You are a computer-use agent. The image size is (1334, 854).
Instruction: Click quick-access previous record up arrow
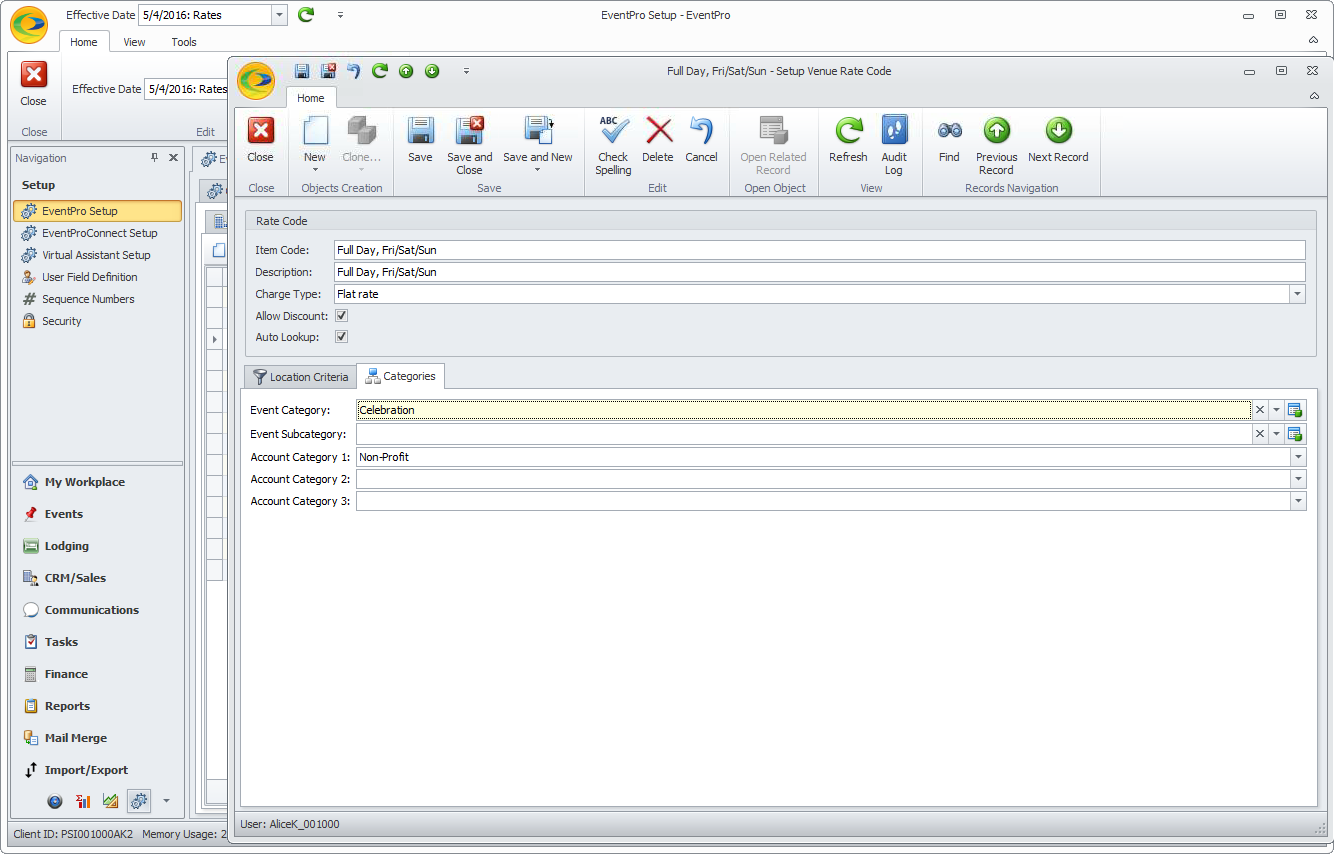click(x=406, y=71)
